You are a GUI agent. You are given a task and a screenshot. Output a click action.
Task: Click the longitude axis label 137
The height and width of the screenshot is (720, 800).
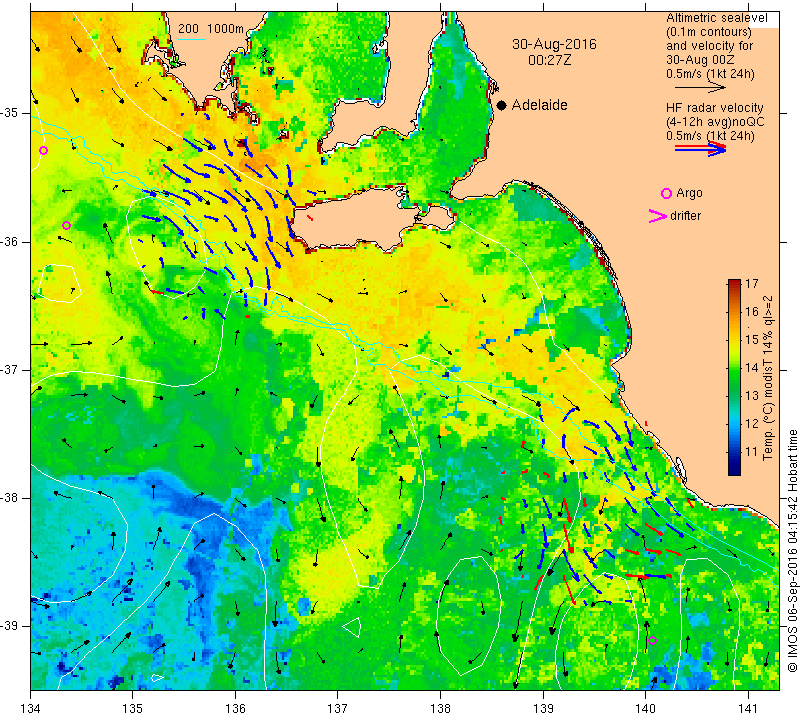[x=338, y=709]
